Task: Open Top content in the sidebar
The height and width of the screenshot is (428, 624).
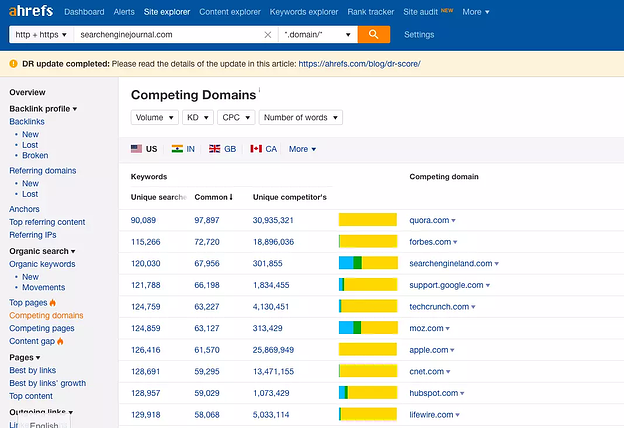Action: pyautogui.click(x=31, y=396)
